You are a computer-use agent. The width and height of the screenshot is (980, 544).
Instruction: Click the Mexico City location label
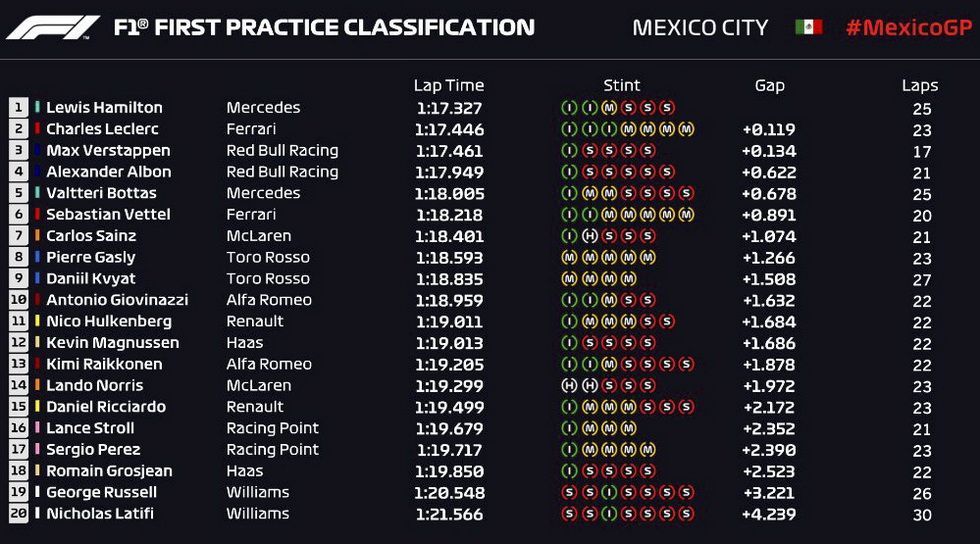(x=700, y=28)
